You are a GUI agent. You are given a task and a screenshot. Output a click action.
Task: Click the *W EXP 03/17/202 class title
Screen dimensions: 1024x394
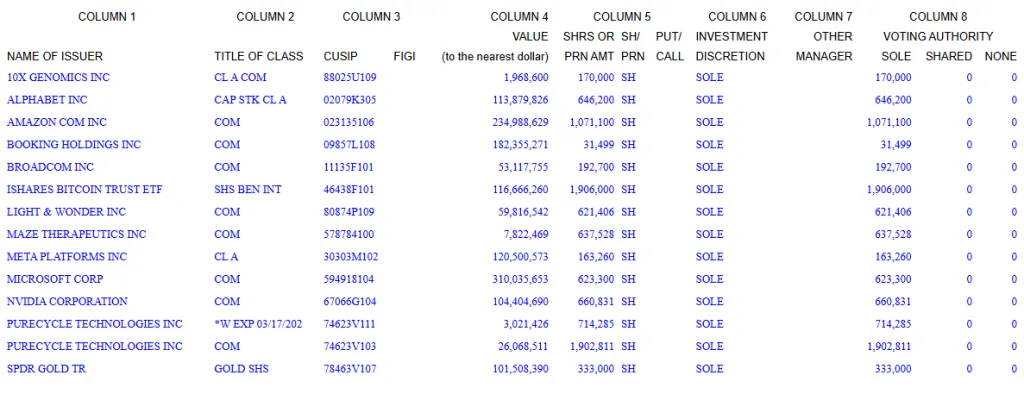click(x=258, y=324)
